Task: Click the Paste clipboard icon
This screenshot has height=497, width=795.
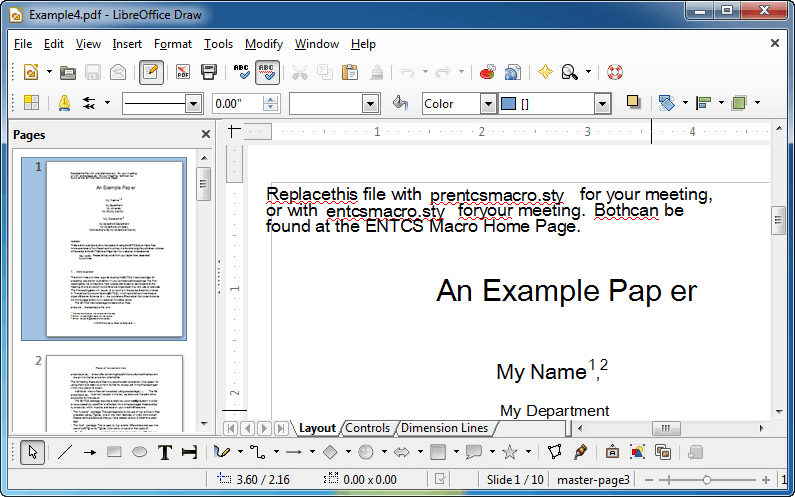Action: pos(350,72)
